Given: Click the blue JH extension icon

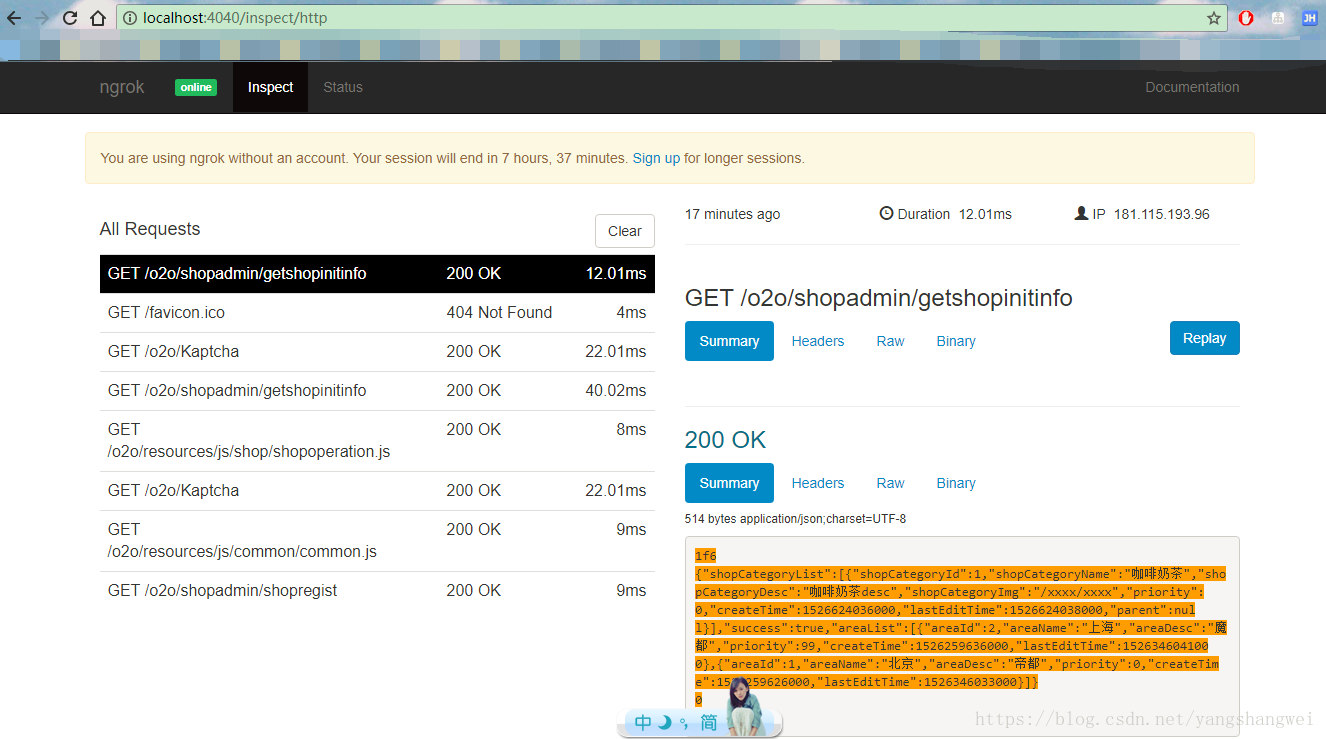Looking at the screenshot, I should pos(1309,18).
